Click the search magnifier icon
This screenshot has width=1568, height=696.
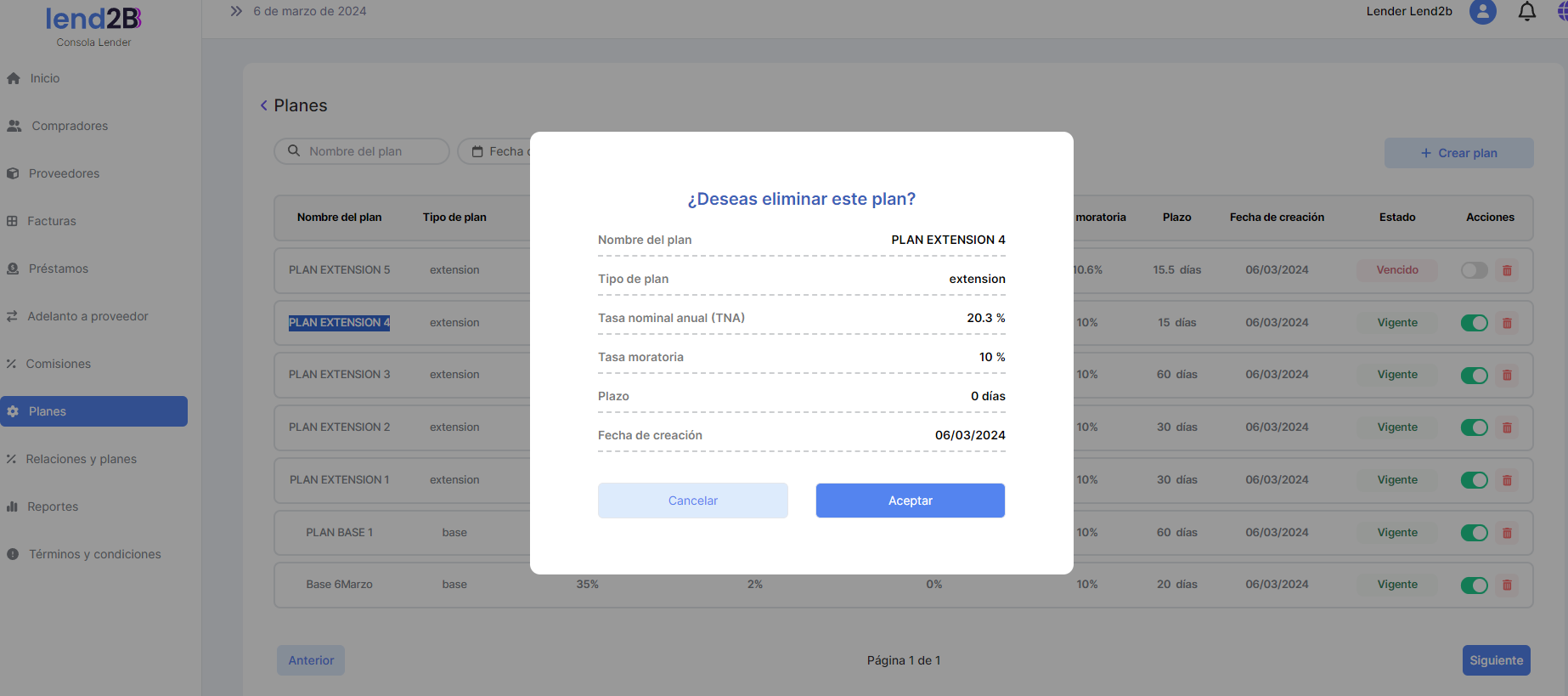pos(294,151)
